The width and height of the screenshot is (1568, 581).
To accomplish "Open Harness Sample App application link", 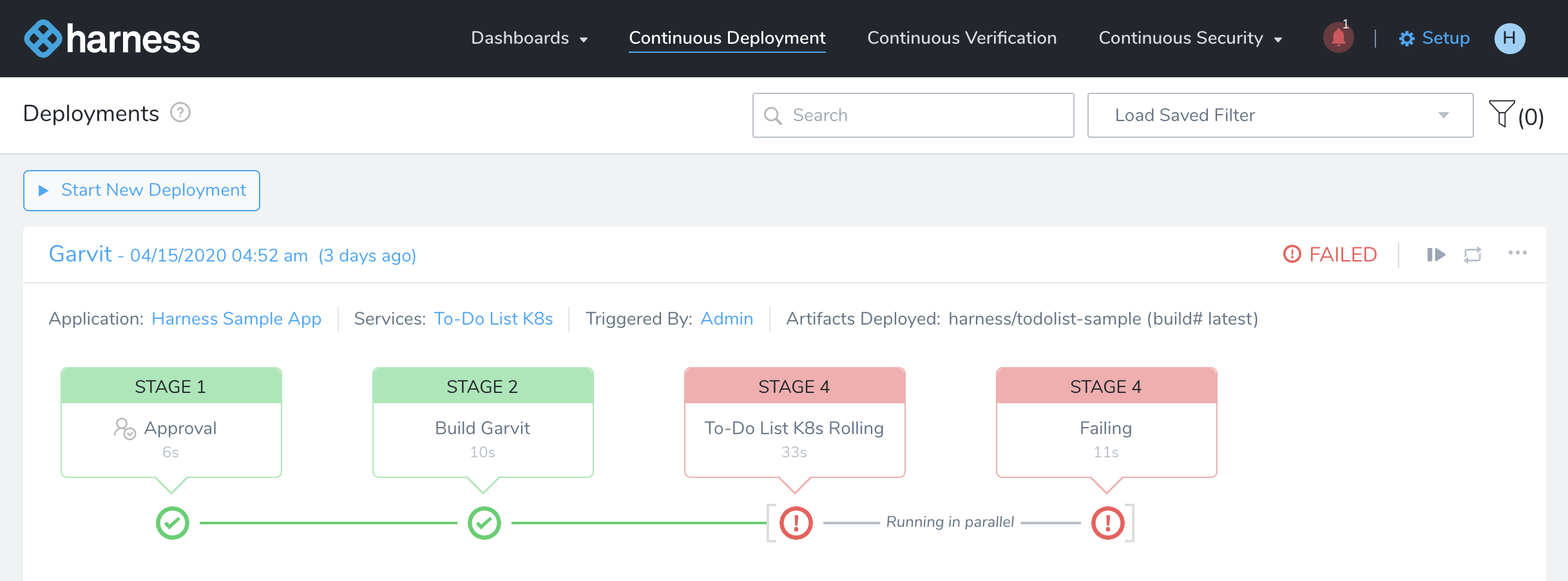I will point(236,319).
